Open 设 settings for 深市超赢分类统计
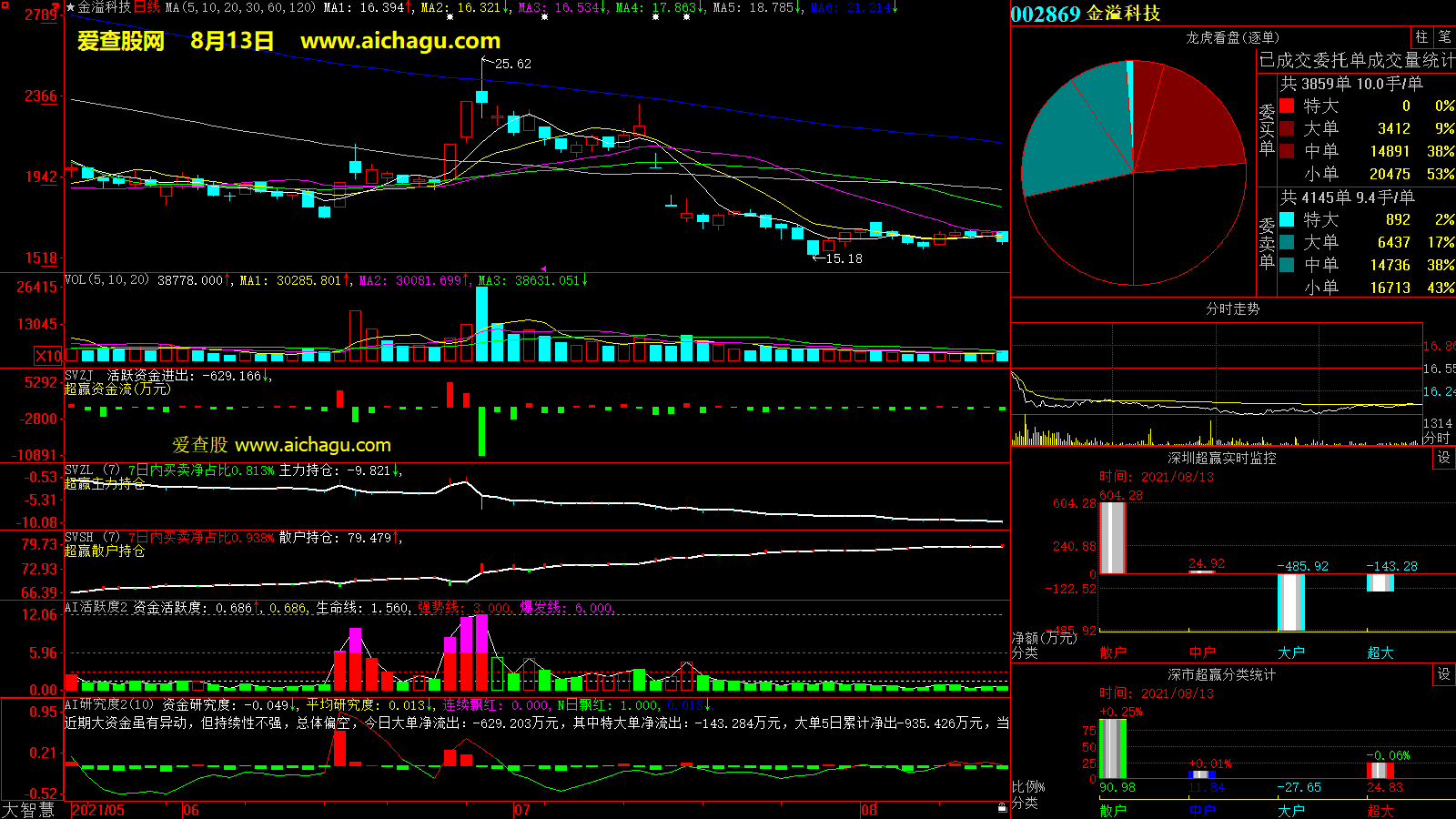1456x819 pixels. pos(1443,674)
